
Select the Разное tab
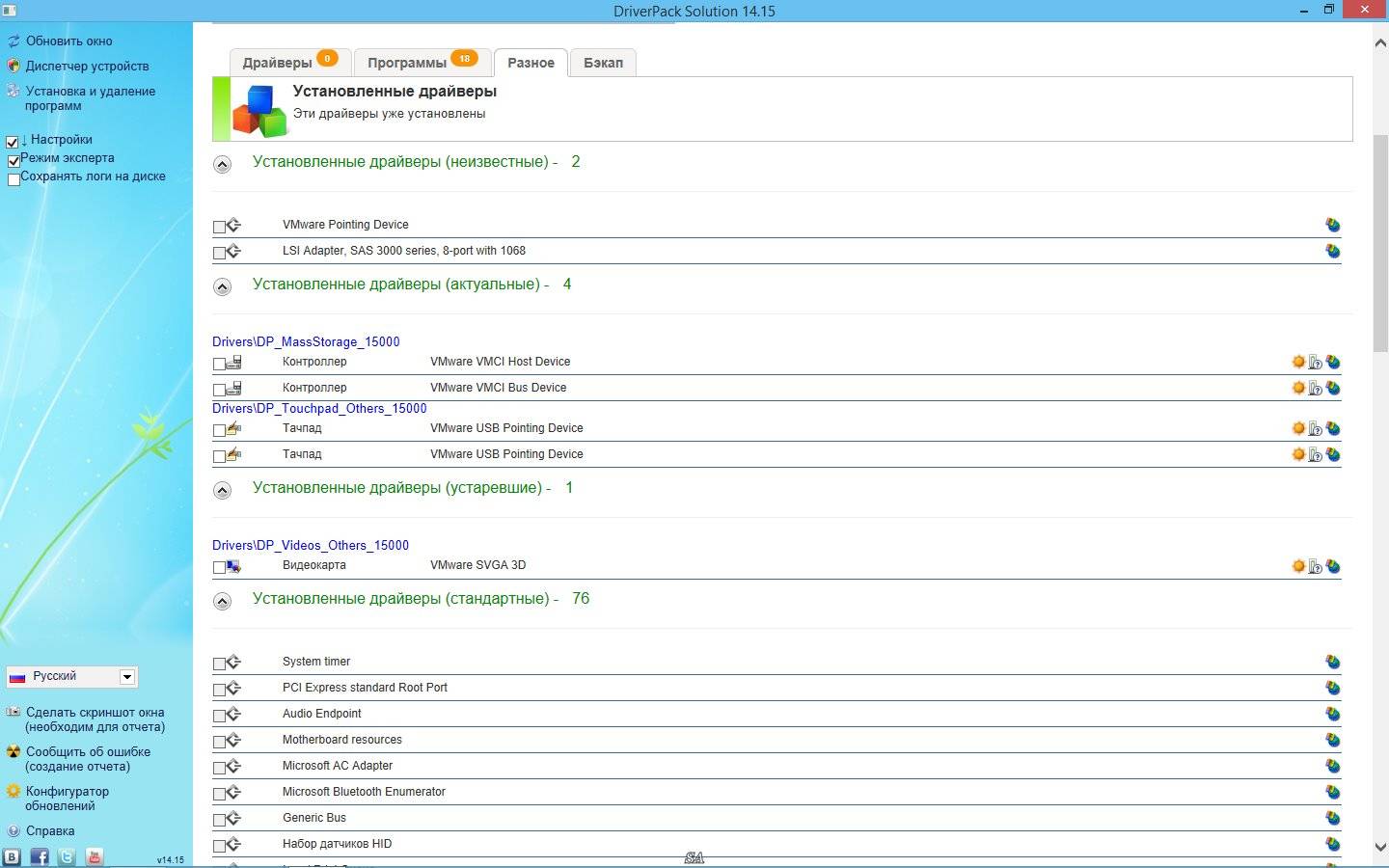coord(531,62)
